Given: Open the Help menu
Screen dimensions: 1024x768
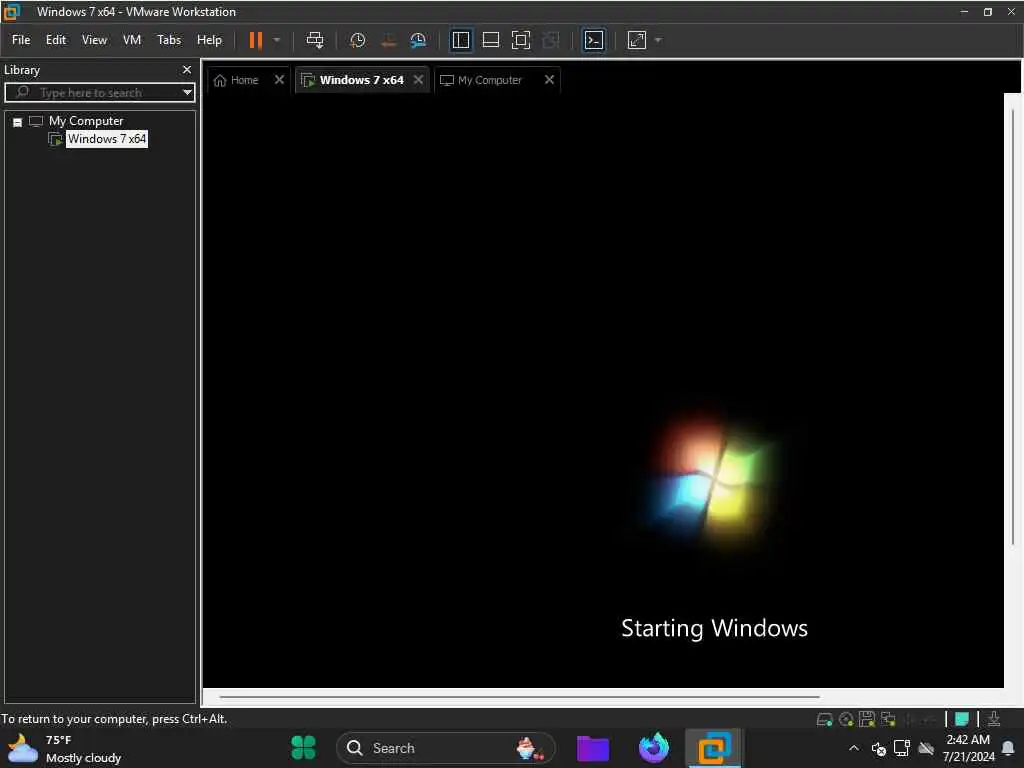Looking at the screenshot, I should click(x=210, y=40).
